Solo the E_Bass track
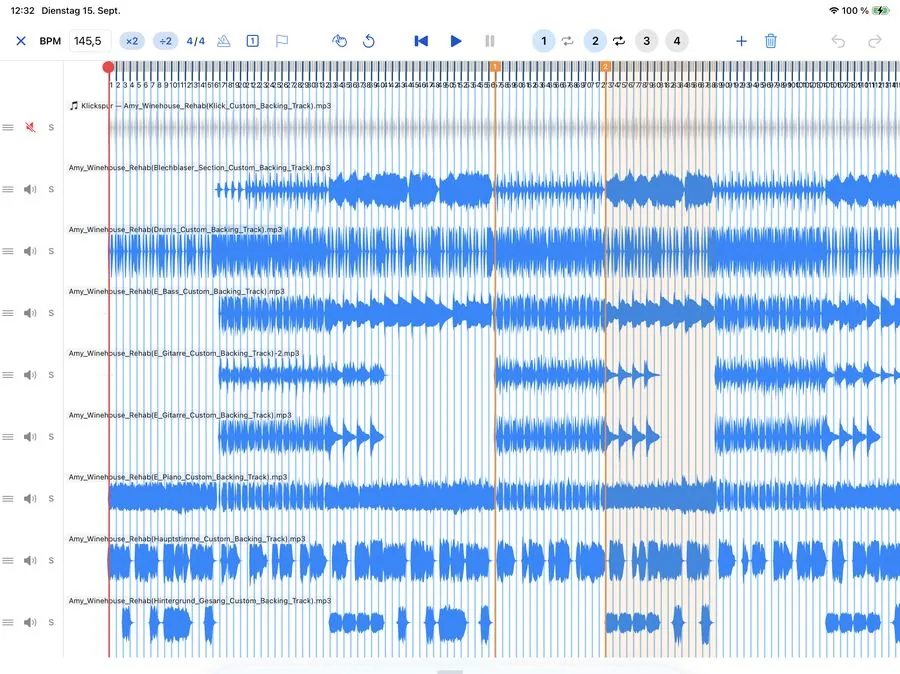The width and height of the screenshot is (900, 674). (51, 313)
